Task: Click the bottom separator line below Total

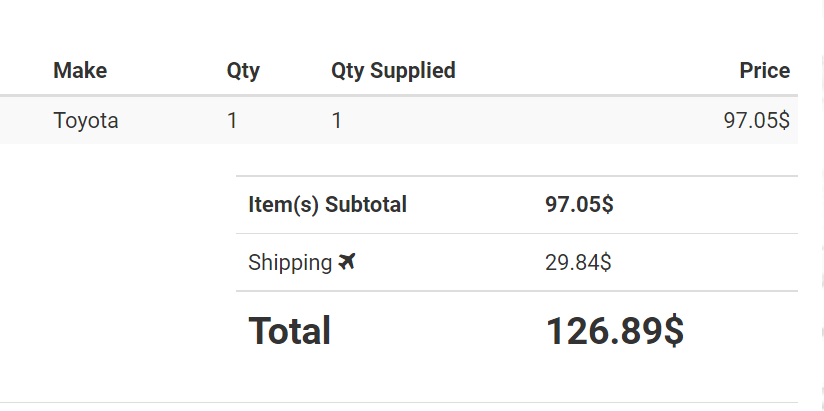Action: pyautogui.click(x=399, y=403)
